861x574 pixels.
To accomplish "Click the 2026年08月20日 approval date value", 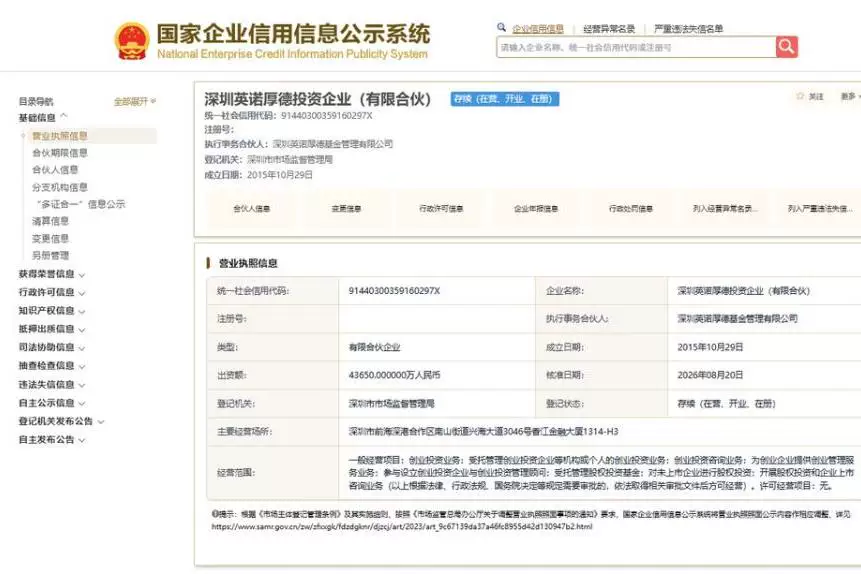I will tap(710, 375).
